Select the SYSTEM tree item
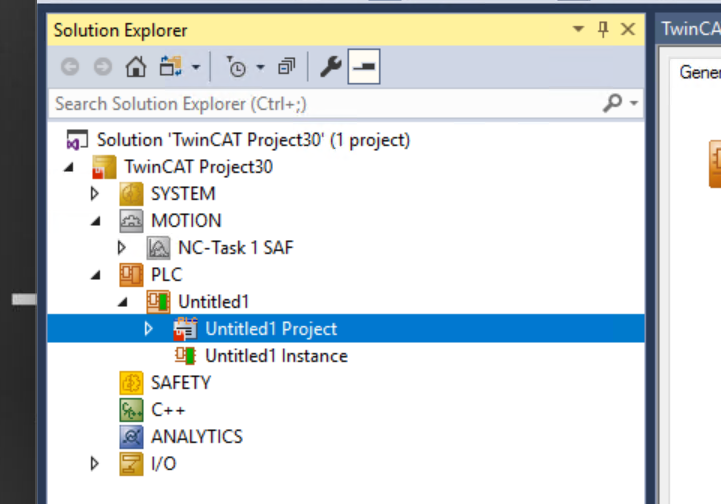Viewport: 721px width, 504px height. pos(183,194)
